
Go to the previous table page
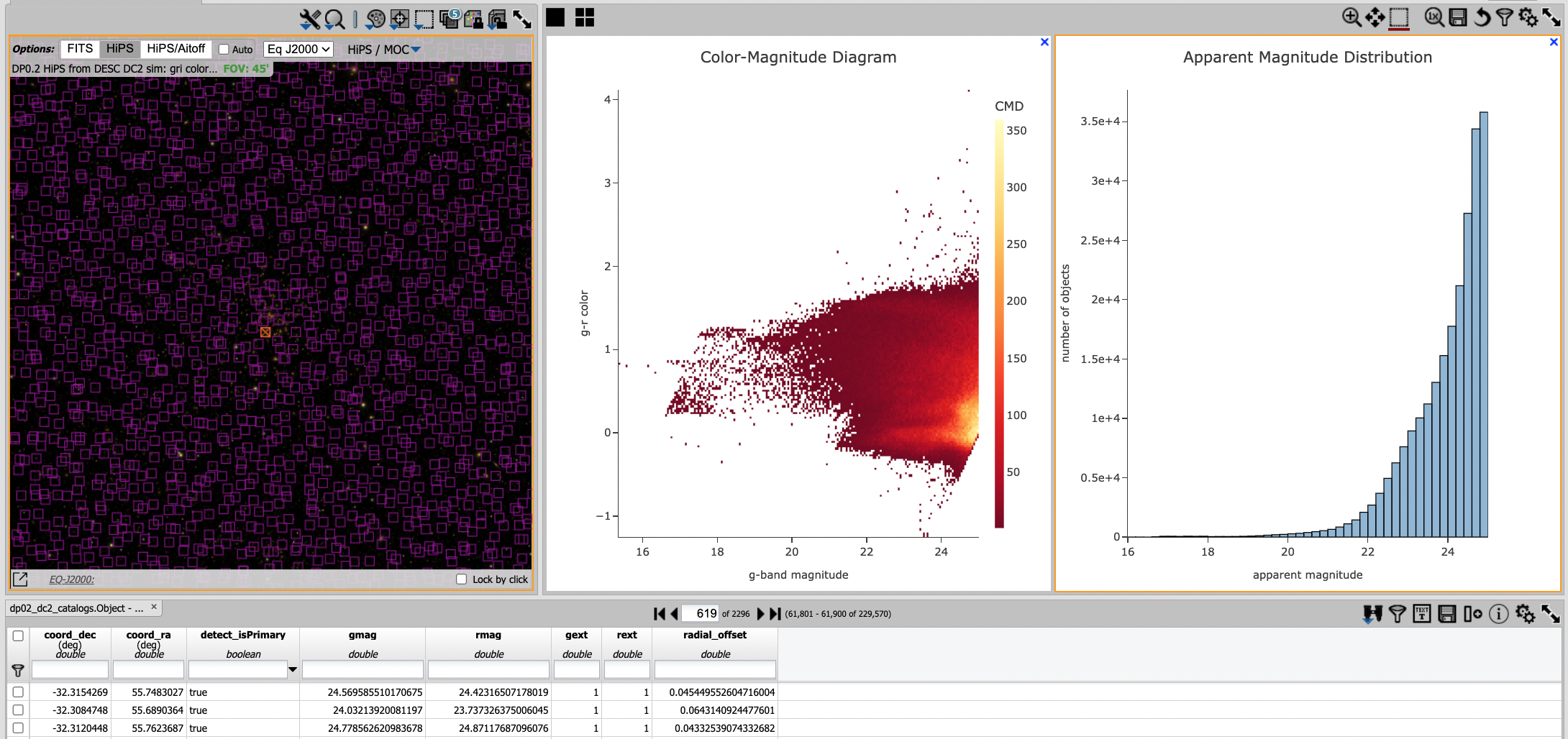pyautogui.click(x=674, y=614)
